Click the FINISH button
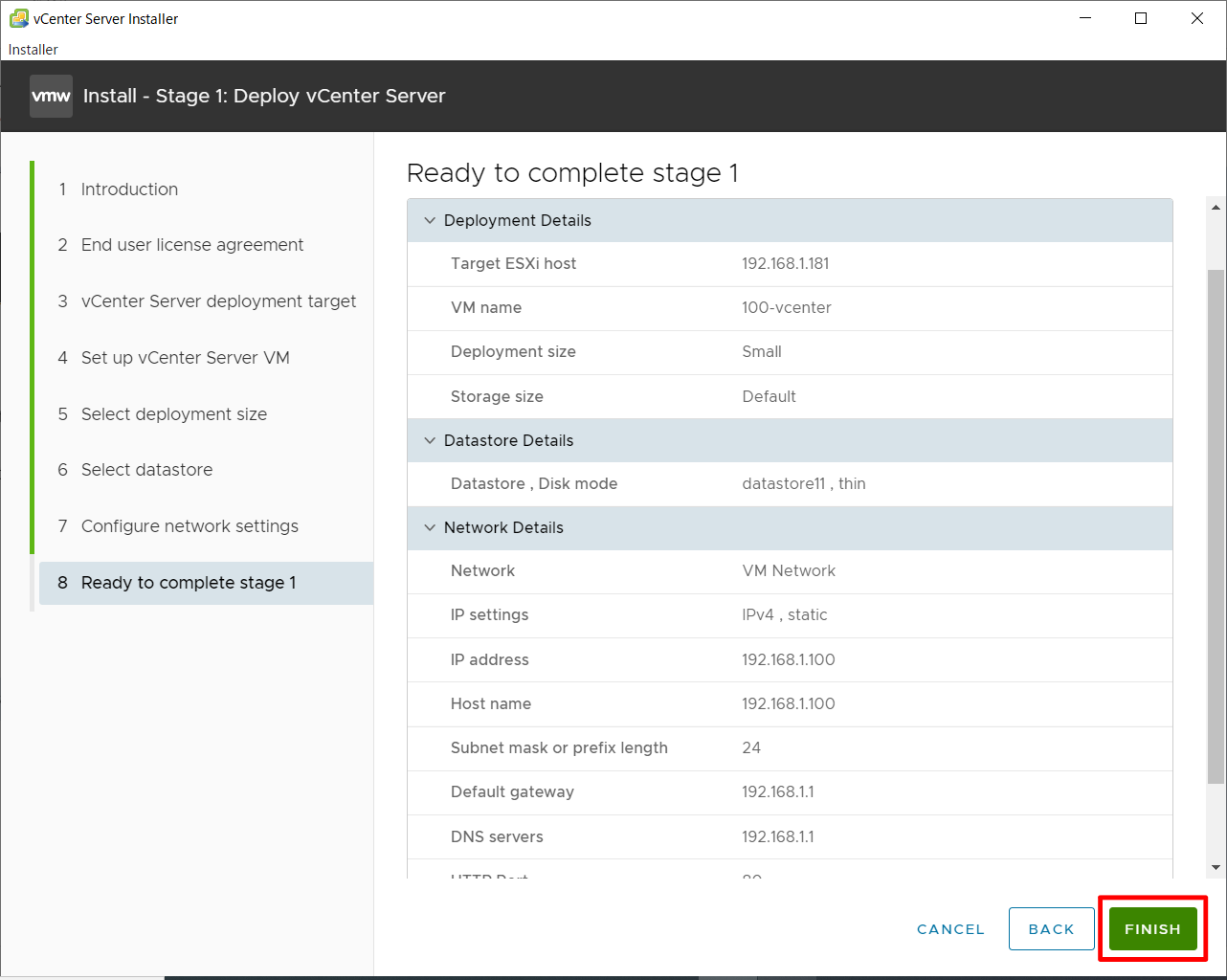 pyautogui.click(x=1152, y=929)
